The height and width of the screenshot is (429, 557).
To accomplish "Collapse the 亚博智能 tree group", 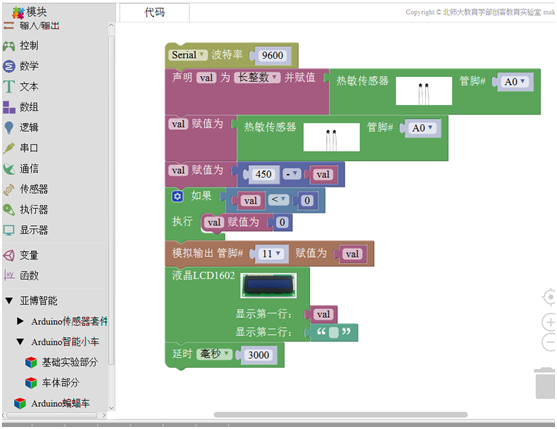I will [x=9, y=301].
